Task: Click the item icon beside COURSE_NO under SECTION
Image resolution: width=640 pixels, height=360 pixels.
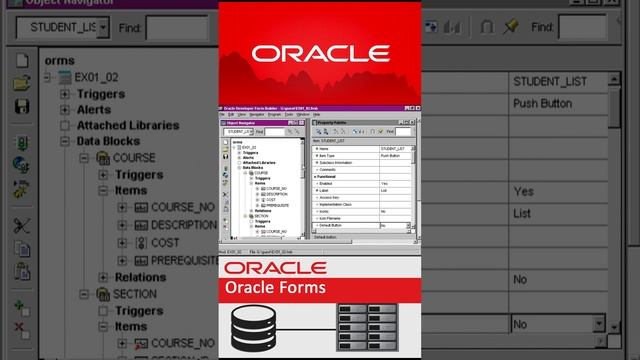Action: click(141, 344)
